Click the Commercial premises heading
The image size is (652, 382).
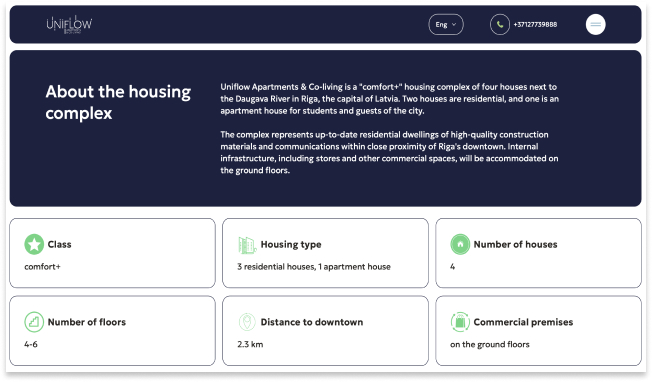523,322
